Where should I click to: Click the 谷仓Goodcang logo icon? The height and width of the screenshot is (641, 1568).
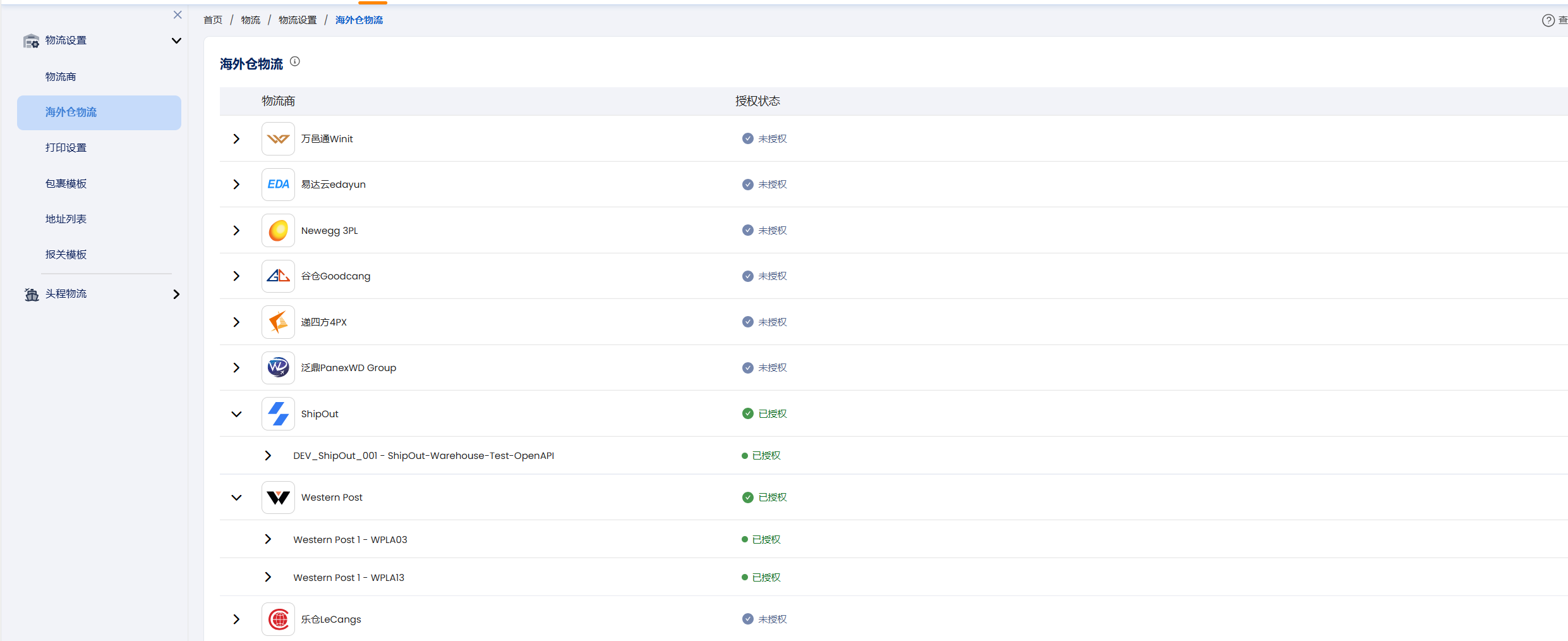tap(278, 276)
